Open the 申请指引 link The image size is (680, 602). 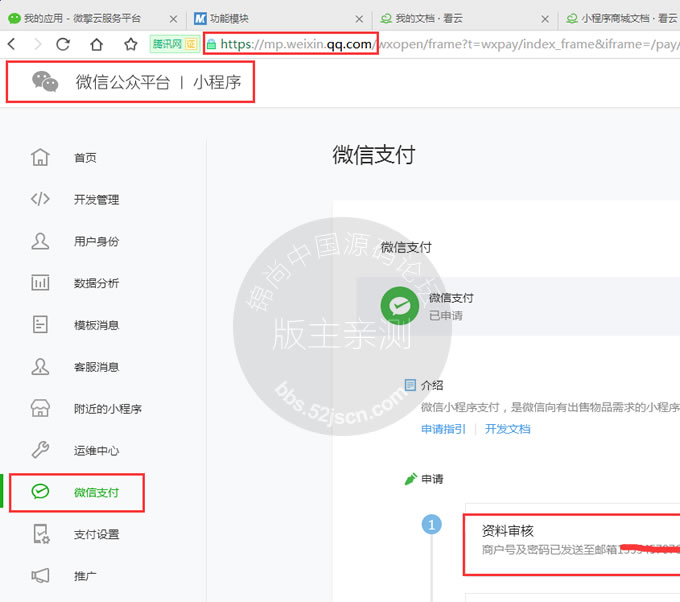443,429
